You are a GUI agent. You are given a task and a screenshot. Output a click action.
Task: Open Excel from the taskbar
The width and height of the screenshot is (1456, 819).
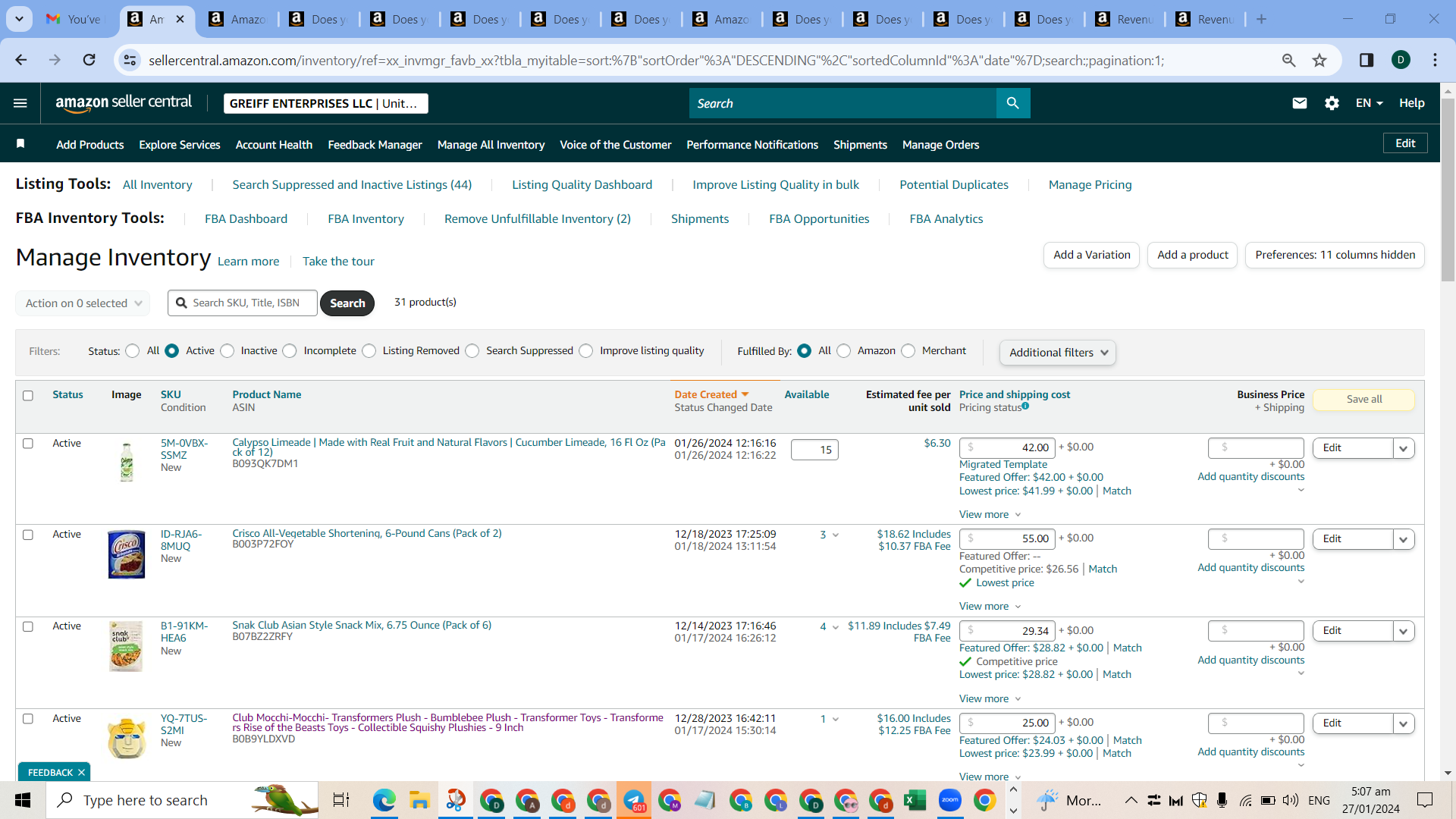(915, 800)
